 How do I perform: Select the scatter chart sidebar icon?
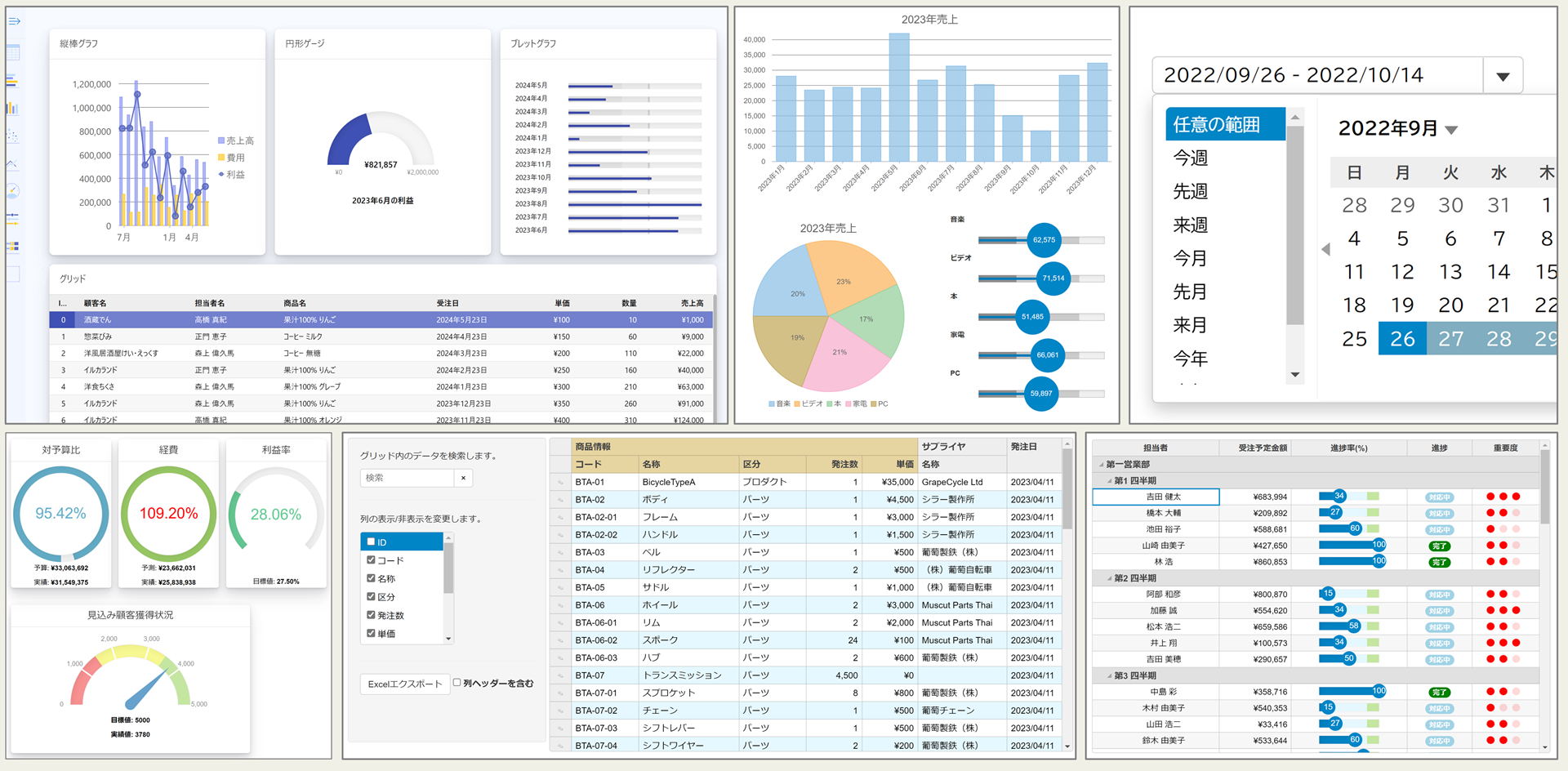12,136
